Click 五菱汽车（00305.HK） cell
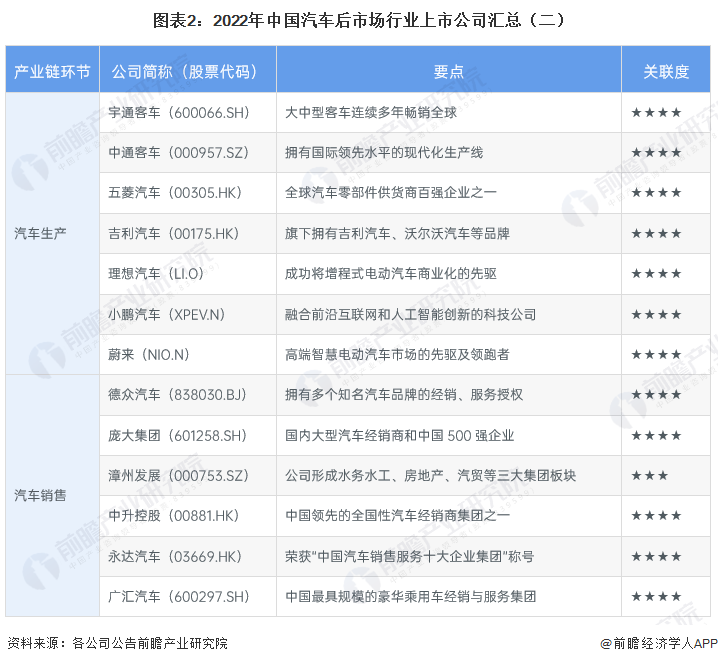The image size is (718, 664). point(188,193)
